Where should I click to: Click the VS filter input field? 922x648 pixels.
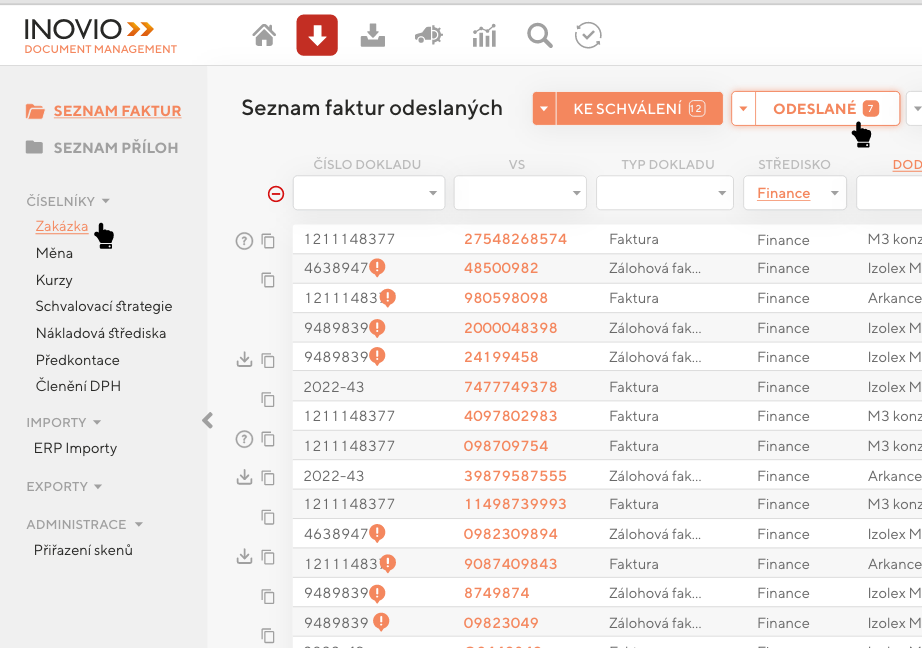point(510,193)
